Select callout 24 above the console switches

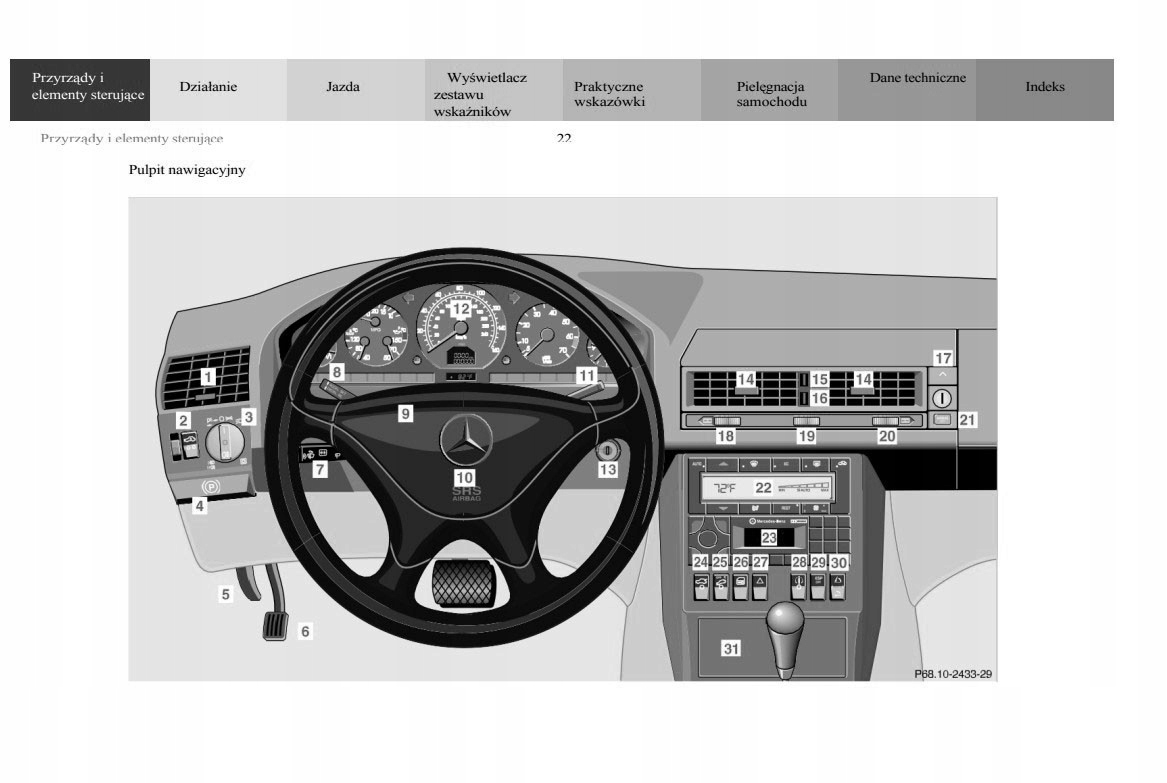click(700, 562)
